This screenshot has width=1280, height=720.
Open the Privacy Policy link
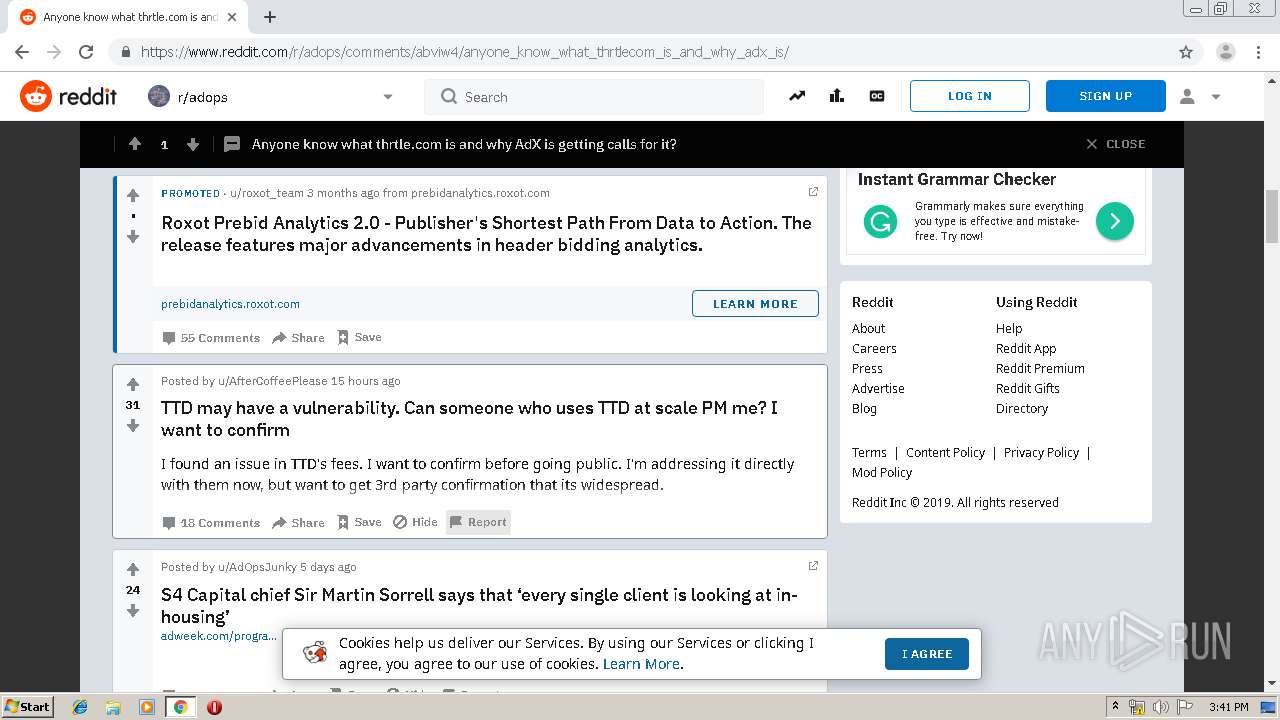(1041, 452)
